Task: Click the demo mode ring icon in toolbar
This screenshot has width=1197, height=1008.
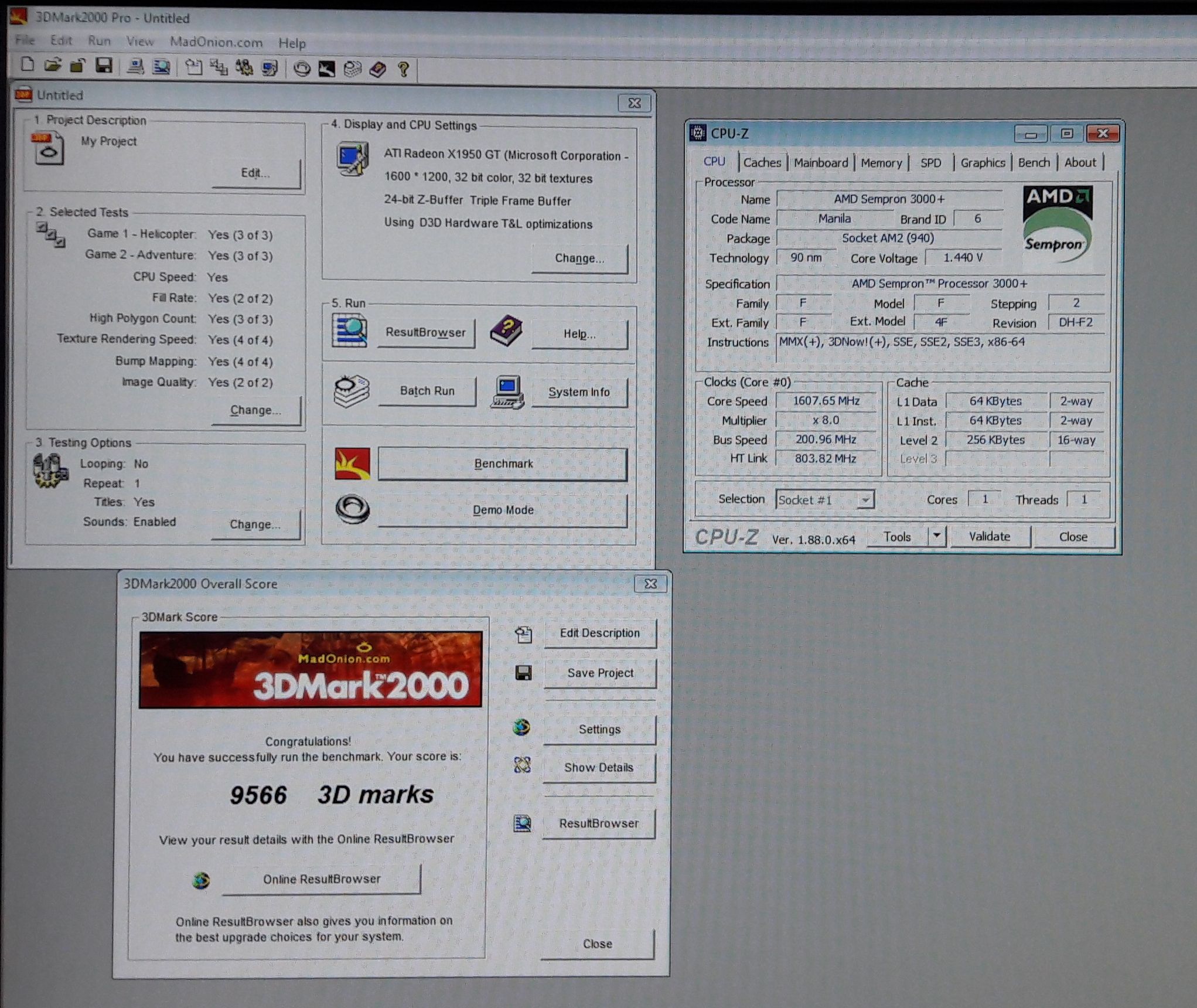Action: tap(302, 69)
